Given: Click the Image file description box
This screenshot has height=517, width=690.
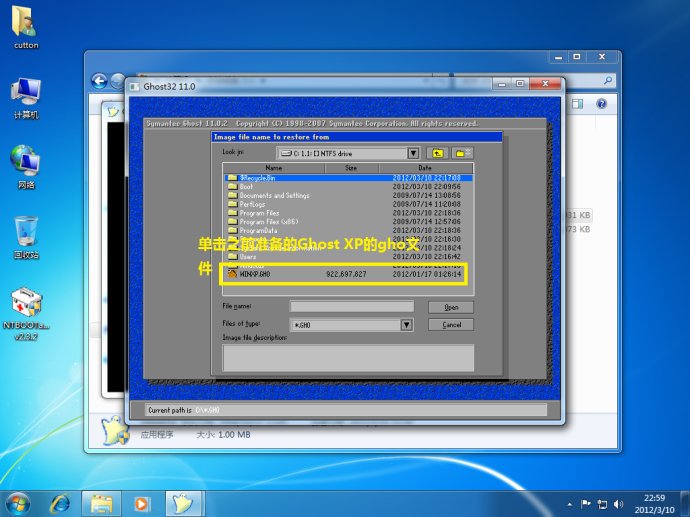Looking at the screenshot, I should tap(348, 358).
